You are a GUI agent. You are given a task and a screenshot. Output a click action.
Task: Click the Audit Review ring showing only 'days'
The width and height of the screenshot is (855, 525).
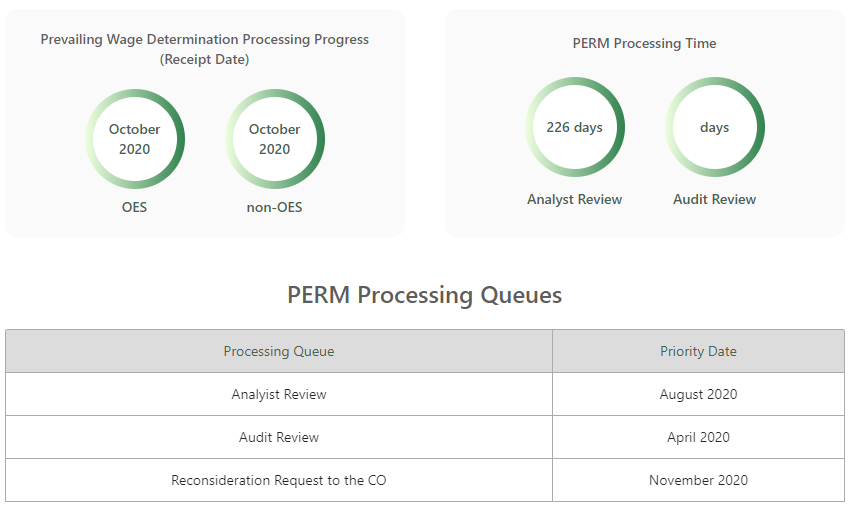coord(715,127)
